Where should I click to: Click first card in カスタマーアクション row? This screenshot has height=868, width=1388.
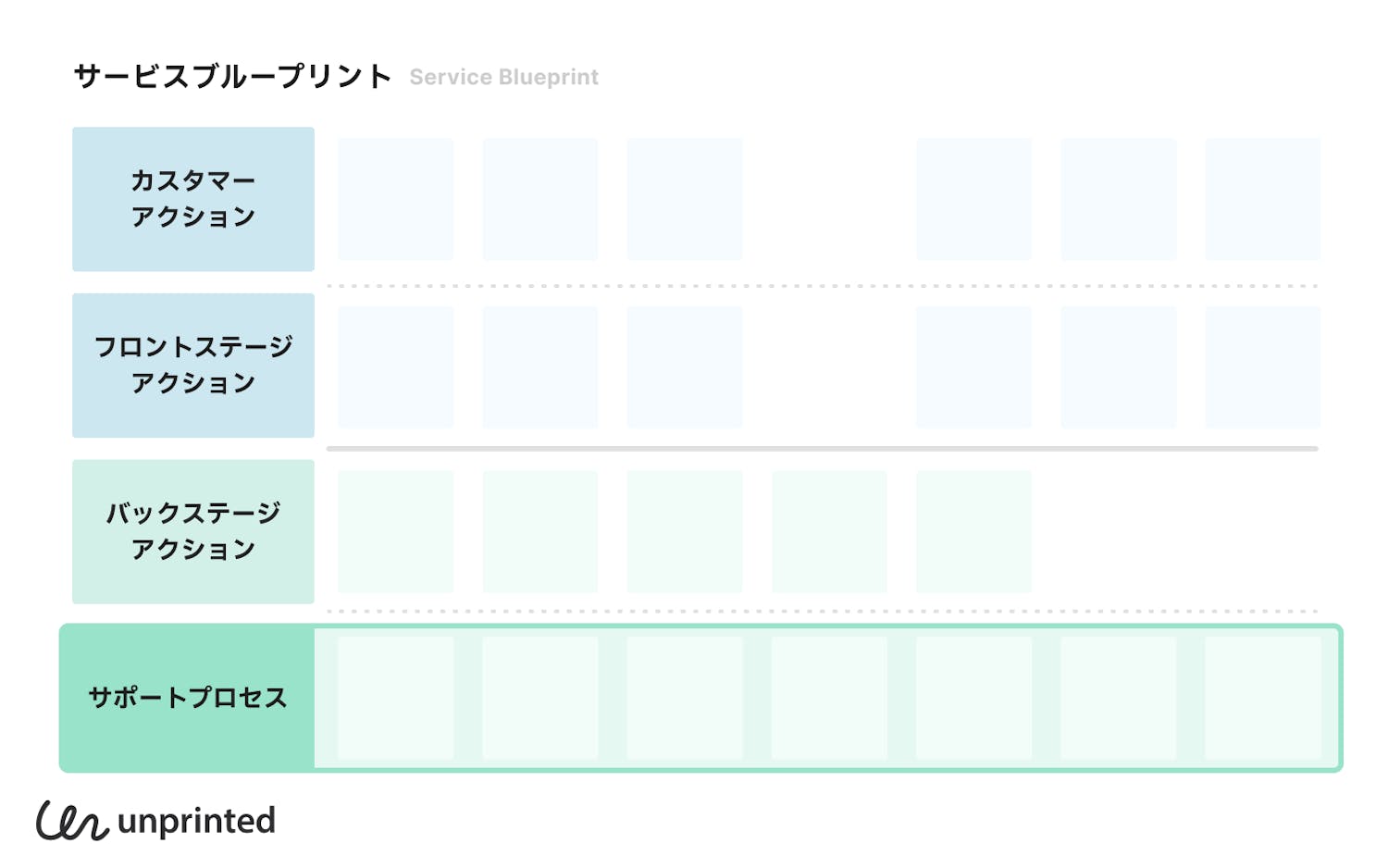coord(395,199)
